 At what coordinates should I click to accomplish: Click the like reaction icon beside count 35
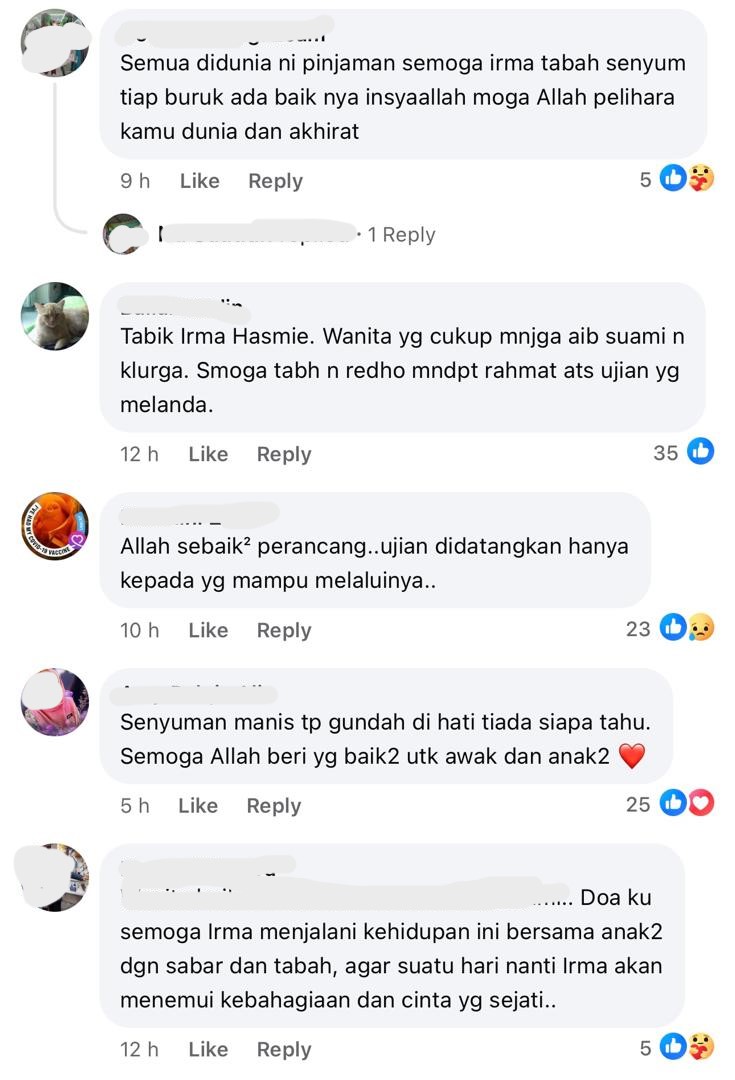pos(701,452)
